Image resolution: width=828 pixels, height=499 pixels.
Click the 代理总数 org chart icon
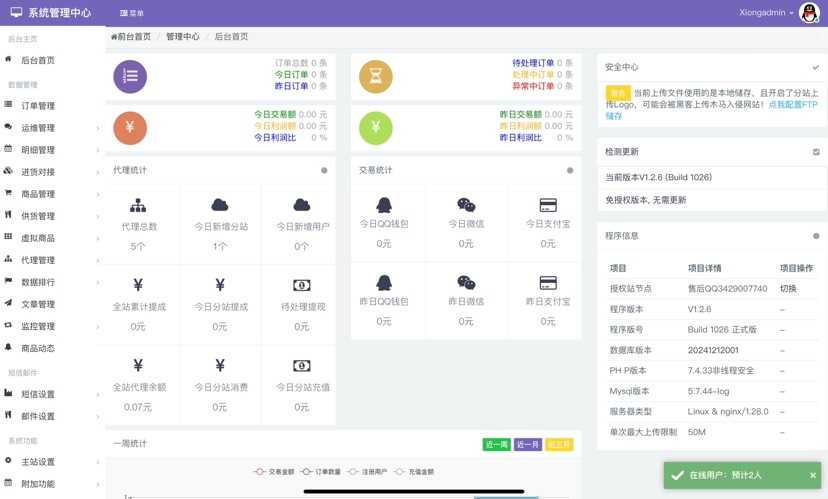click(x=138, y=205)
